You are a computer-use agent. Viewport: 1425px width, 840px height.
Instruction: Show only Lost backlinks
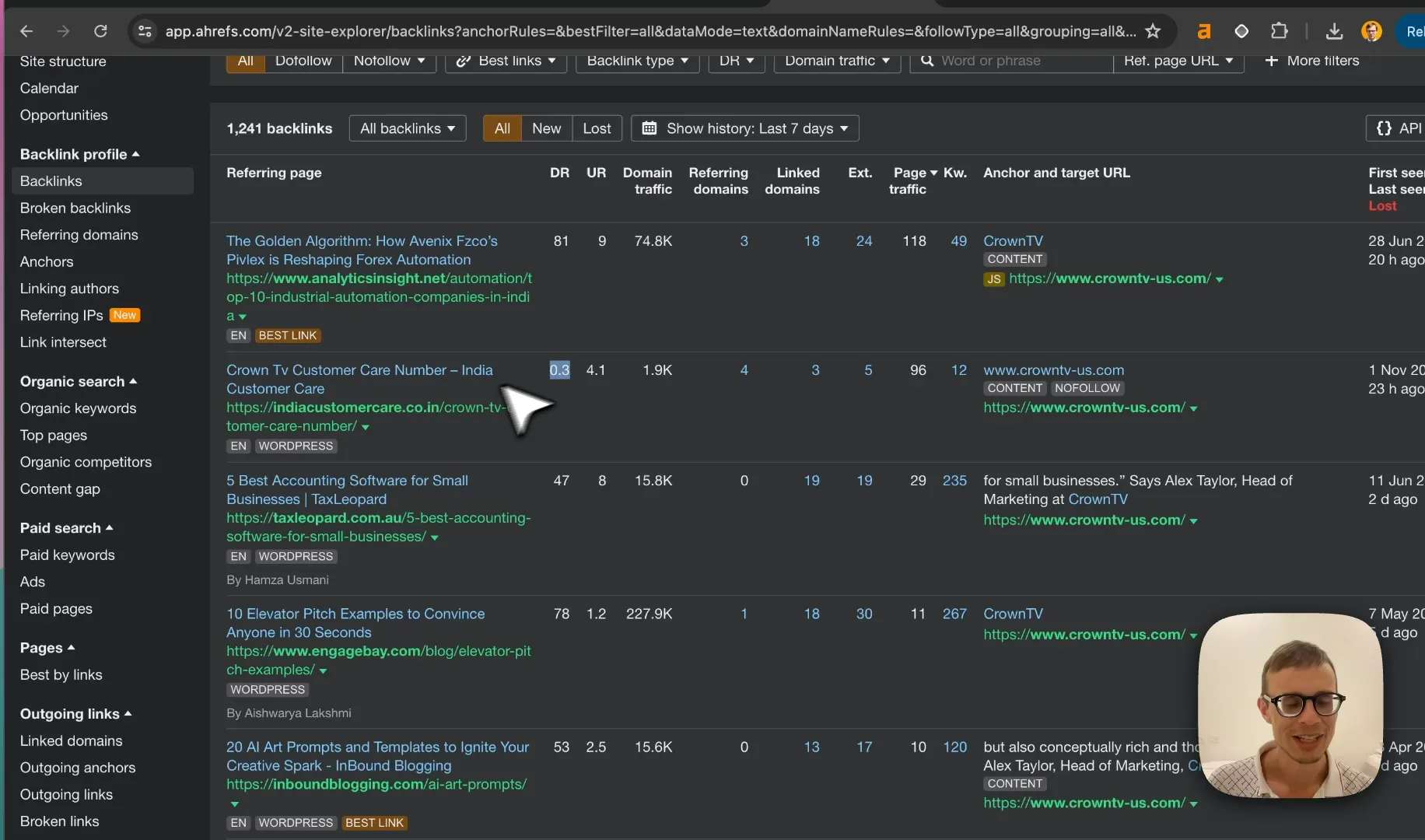[x=597, y=128]
